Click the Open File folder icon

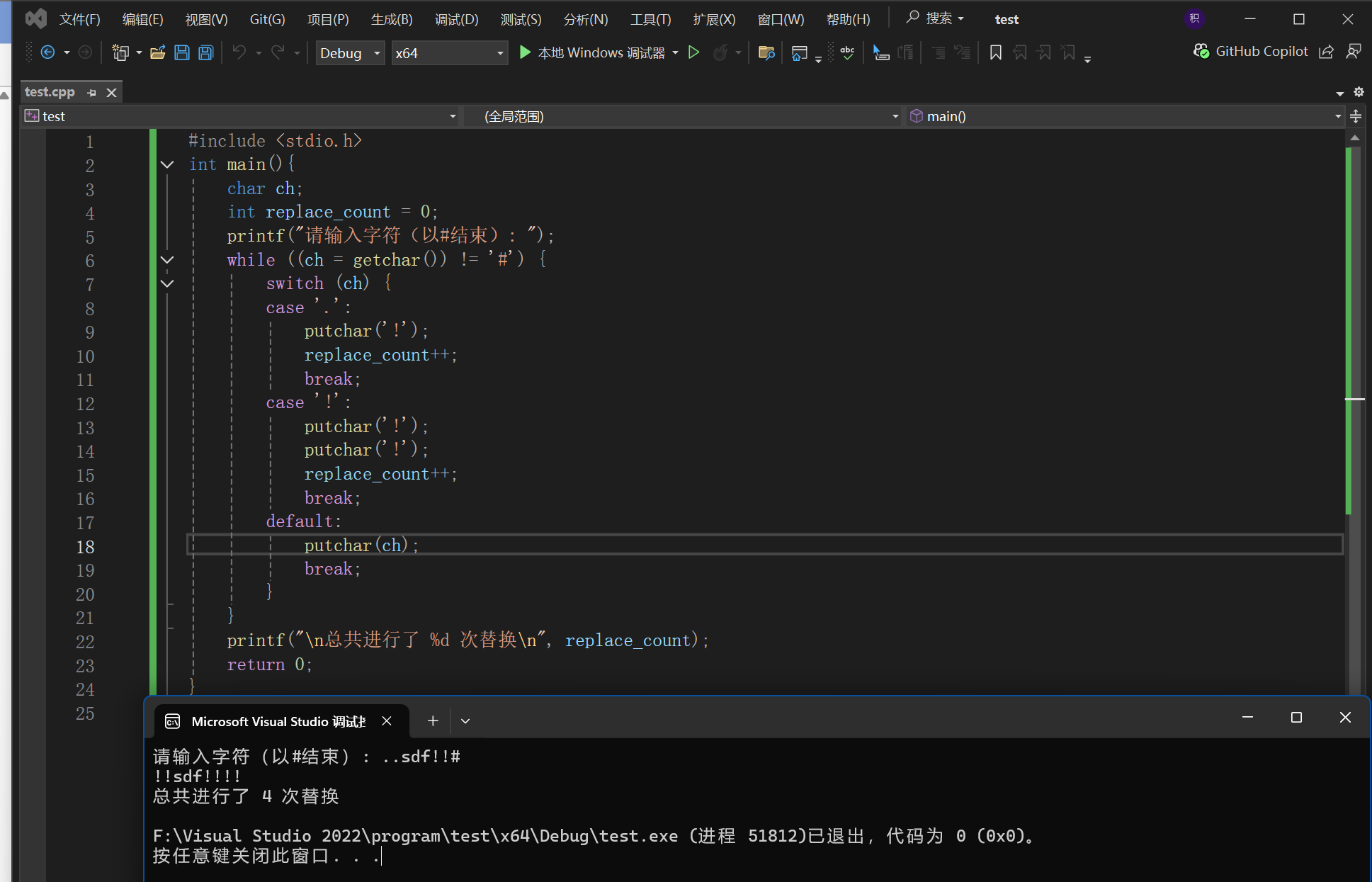coord(158,52)
